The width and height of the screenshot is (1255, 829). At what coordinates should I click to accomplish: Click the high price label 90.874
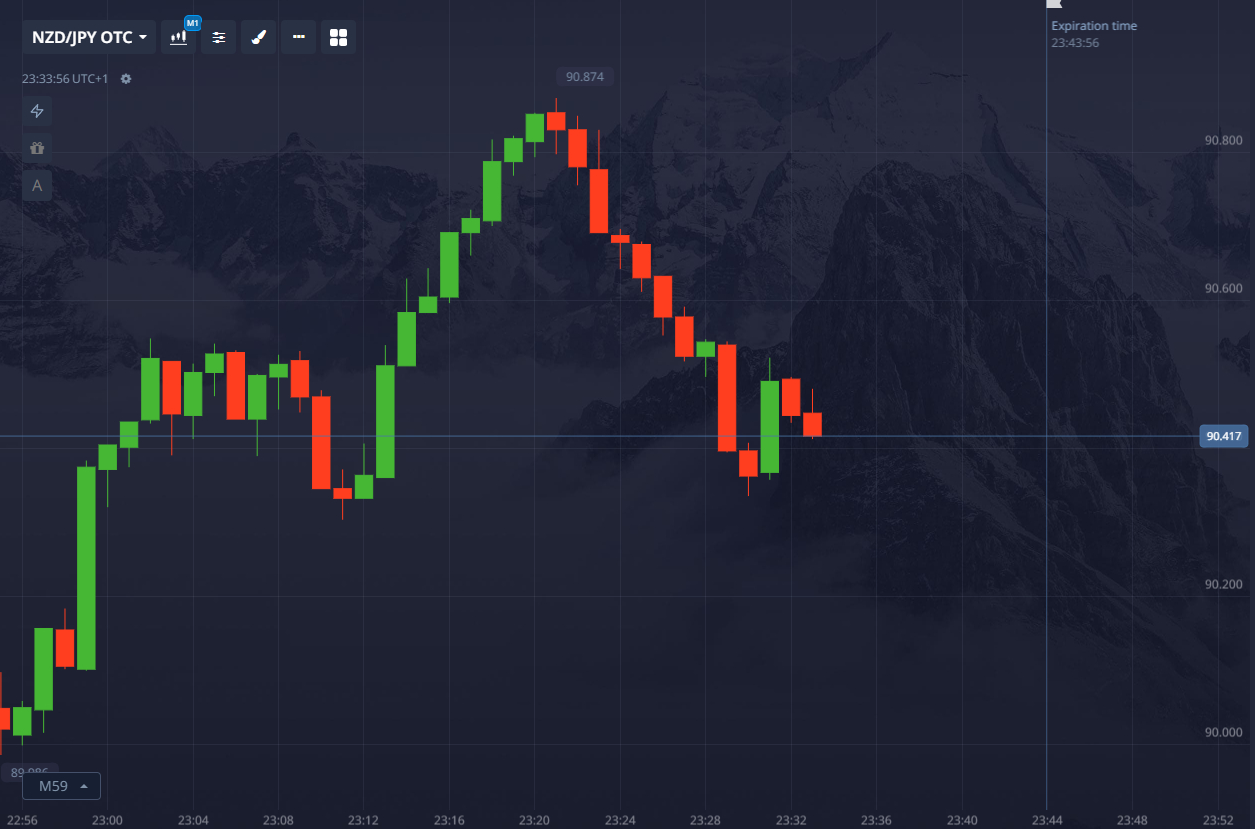click(x=585, y=76)
